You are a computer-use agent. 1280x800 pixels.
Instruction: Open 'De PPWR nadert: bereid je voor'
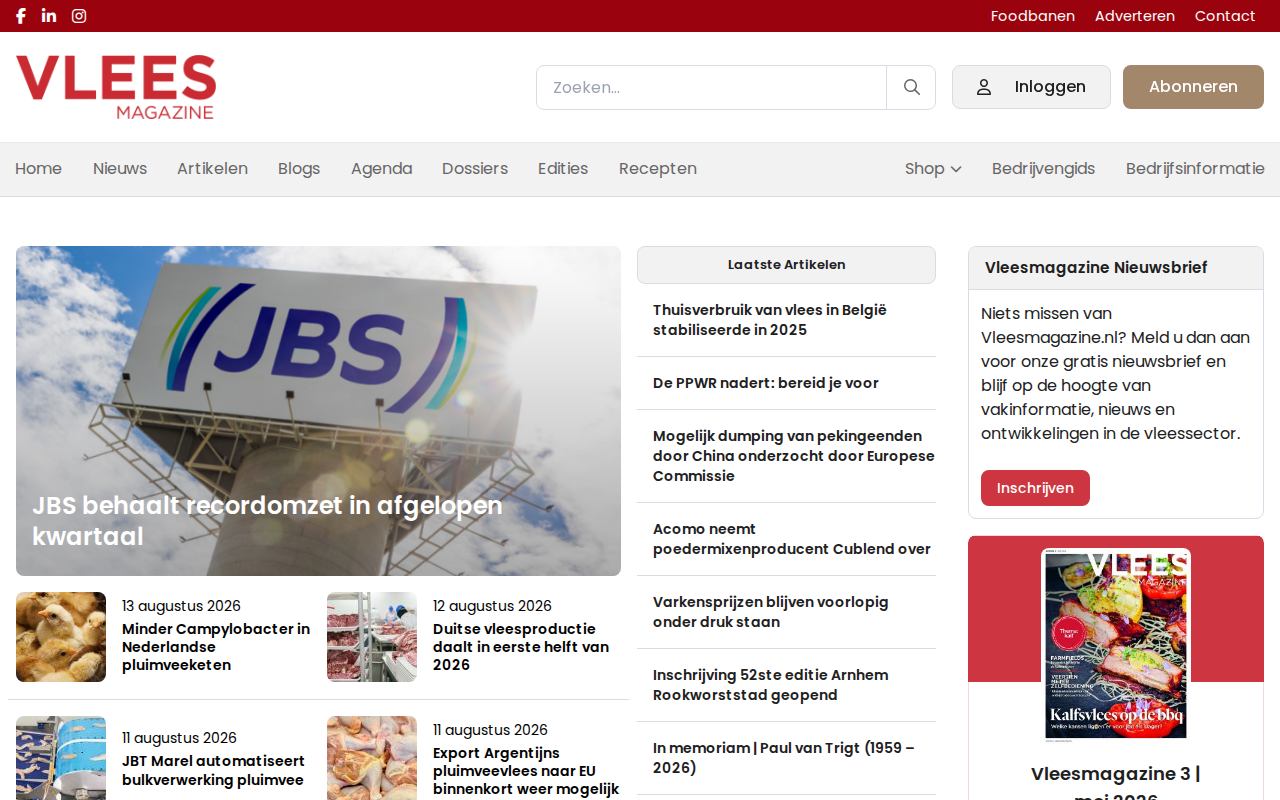click(766, 383)
